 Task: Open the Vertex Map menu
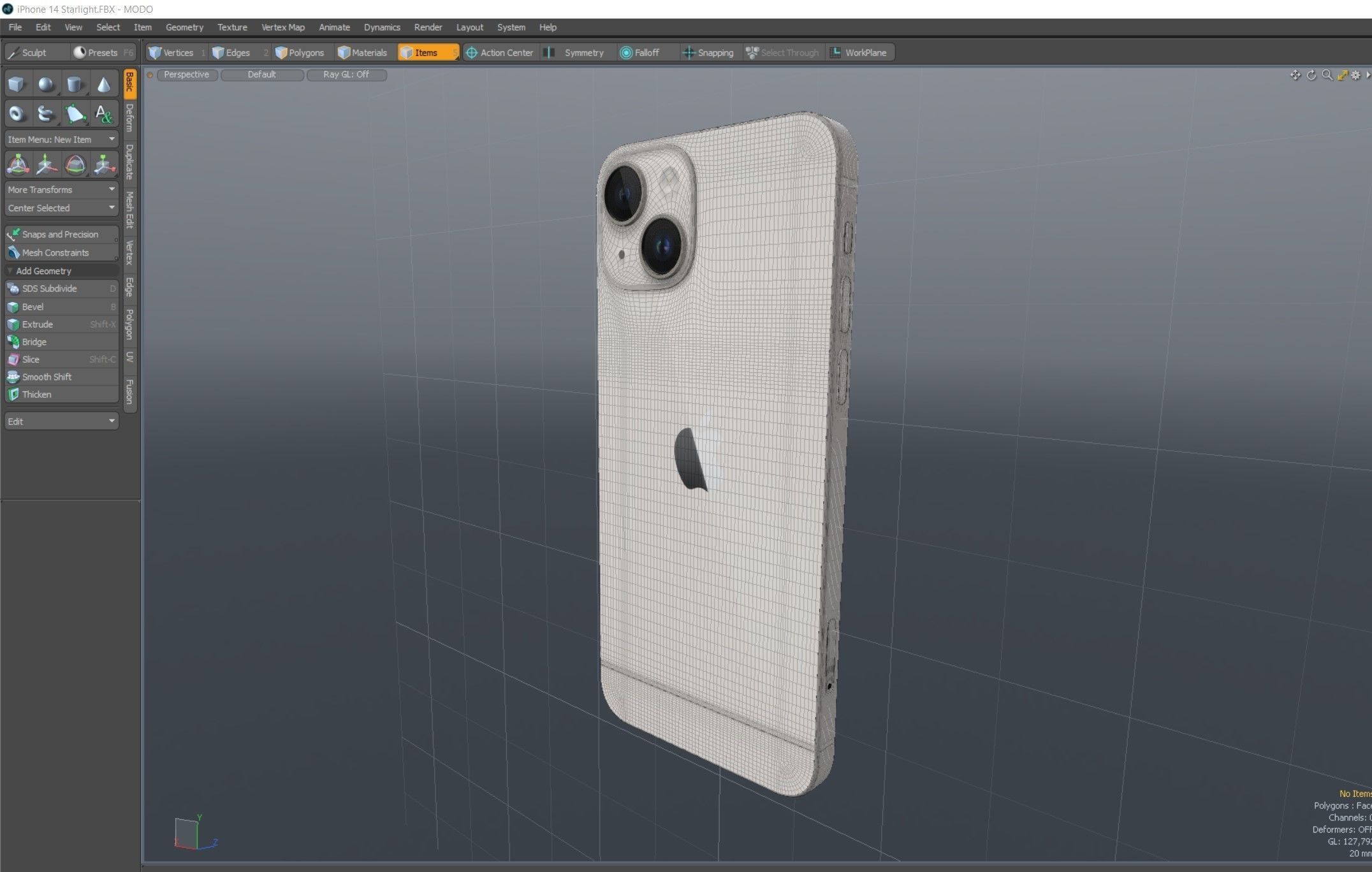pos(283,27)
